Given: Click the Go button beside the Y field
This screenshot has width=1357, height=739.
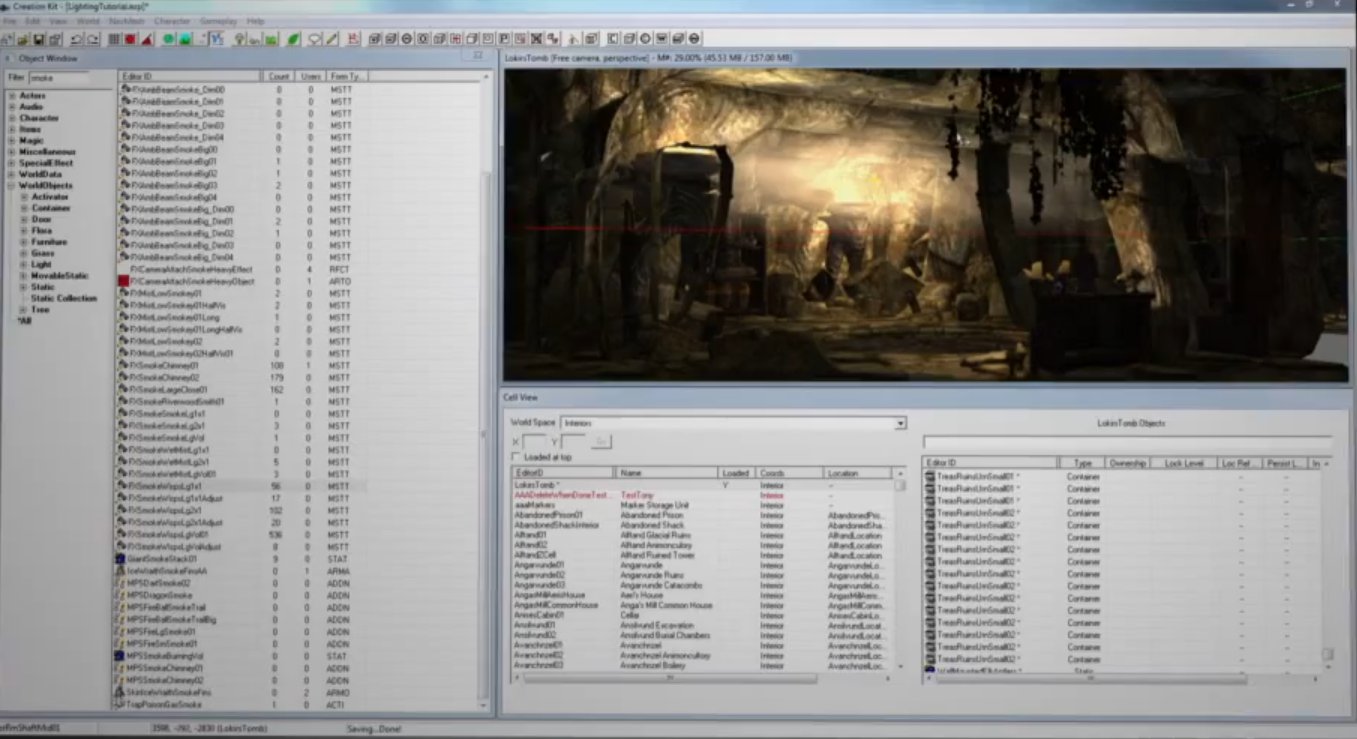Looking at the screenshot, I should click(601, 441).
